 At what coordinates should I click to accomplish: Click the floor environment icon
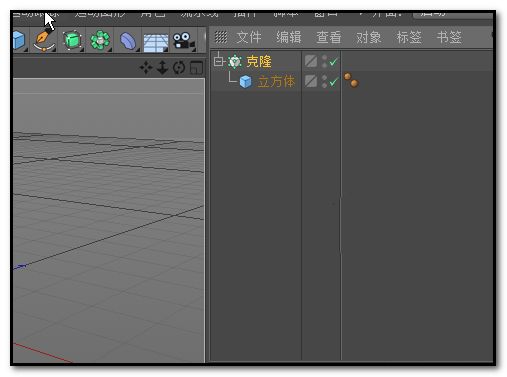[156, 43]
